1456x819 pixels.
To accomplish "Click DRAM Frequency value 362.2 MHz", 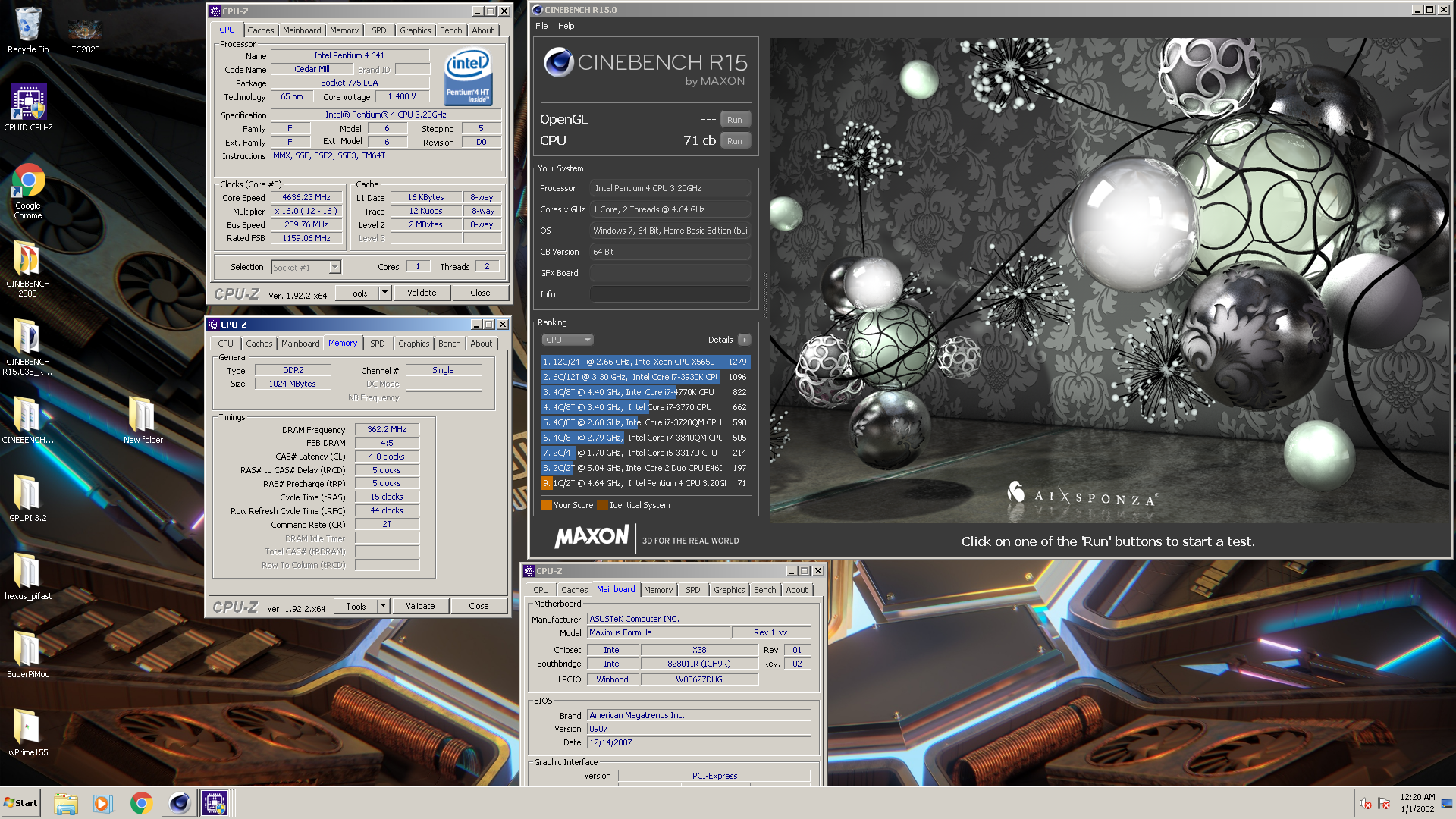I will 387,429.
